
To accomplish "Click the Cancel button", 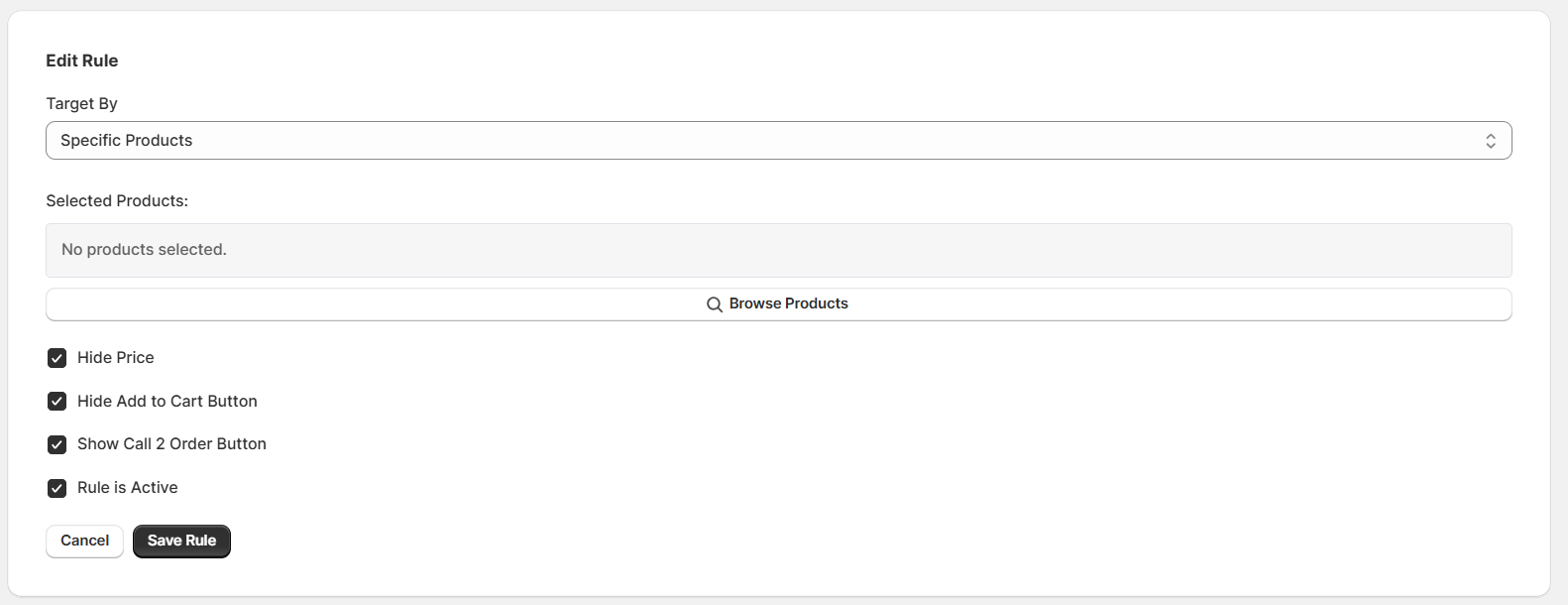I will coord(84,542).
